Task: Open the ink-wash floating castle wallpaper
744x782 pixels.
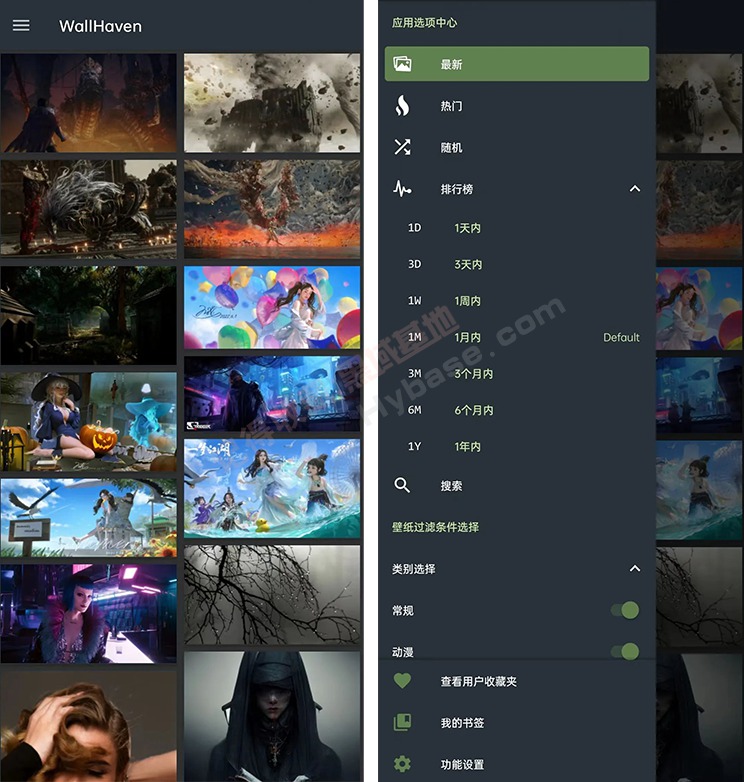Action: click(x=272, y=103)
